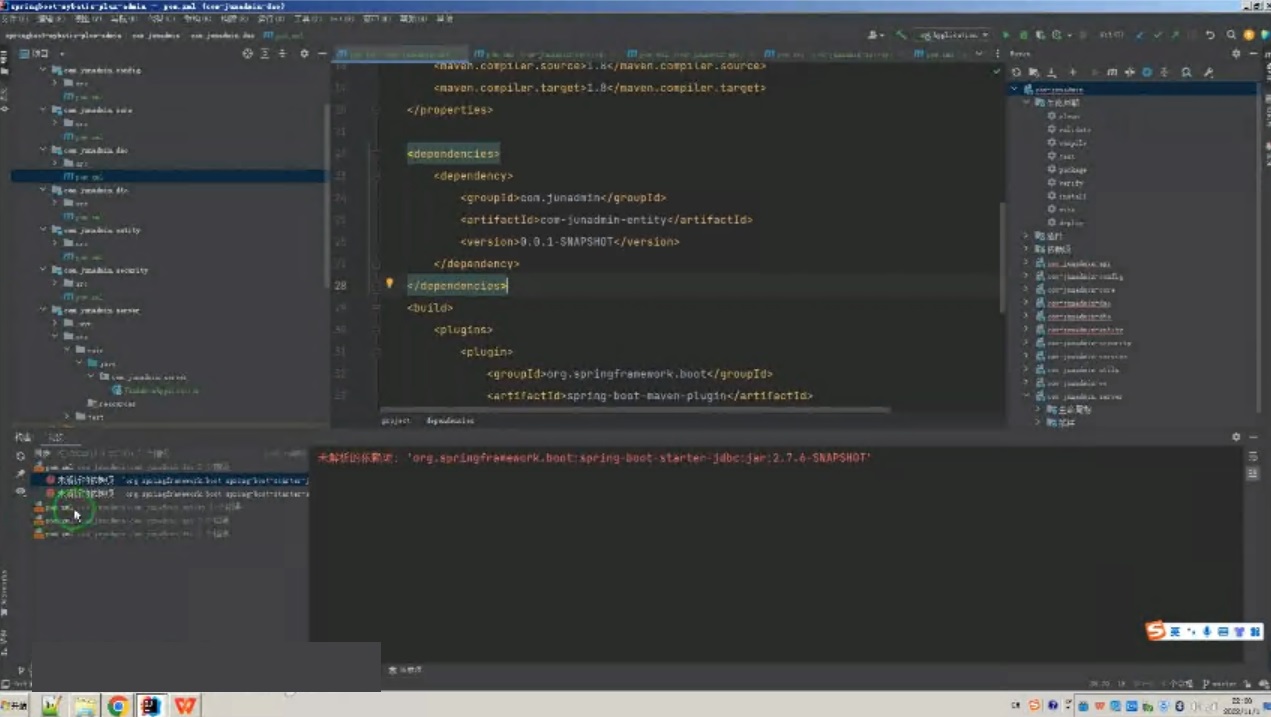Click 'dependencies' breadcrumb below editor

tap(450, 421)
